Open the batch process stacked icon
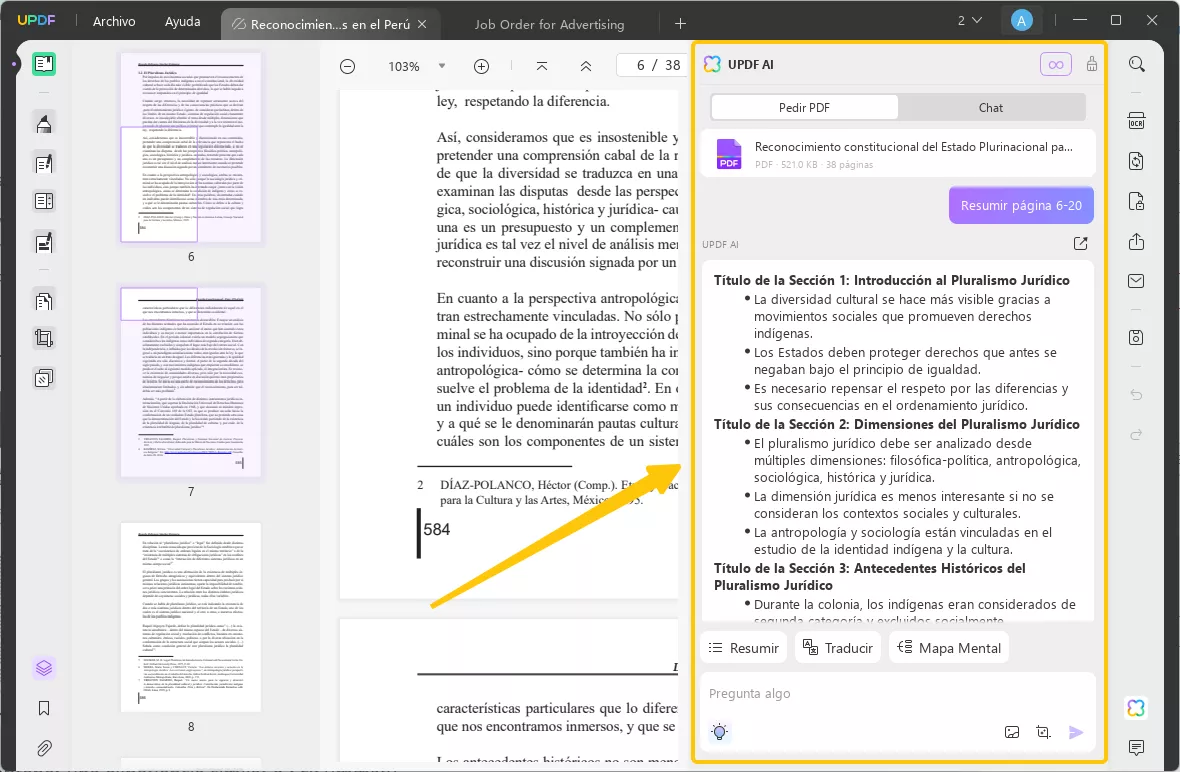The image size is (1180, 772). (44, 377)
